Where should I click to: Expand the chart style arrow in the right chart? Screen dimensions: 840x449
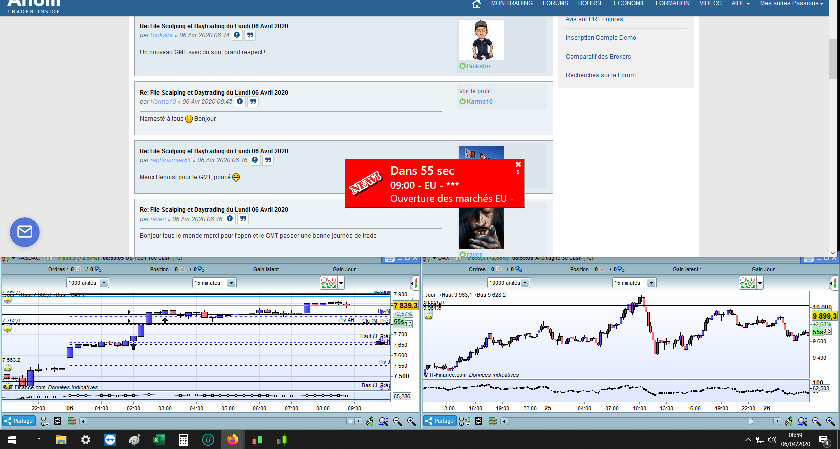pyautogui.click(x=760, y=283)
